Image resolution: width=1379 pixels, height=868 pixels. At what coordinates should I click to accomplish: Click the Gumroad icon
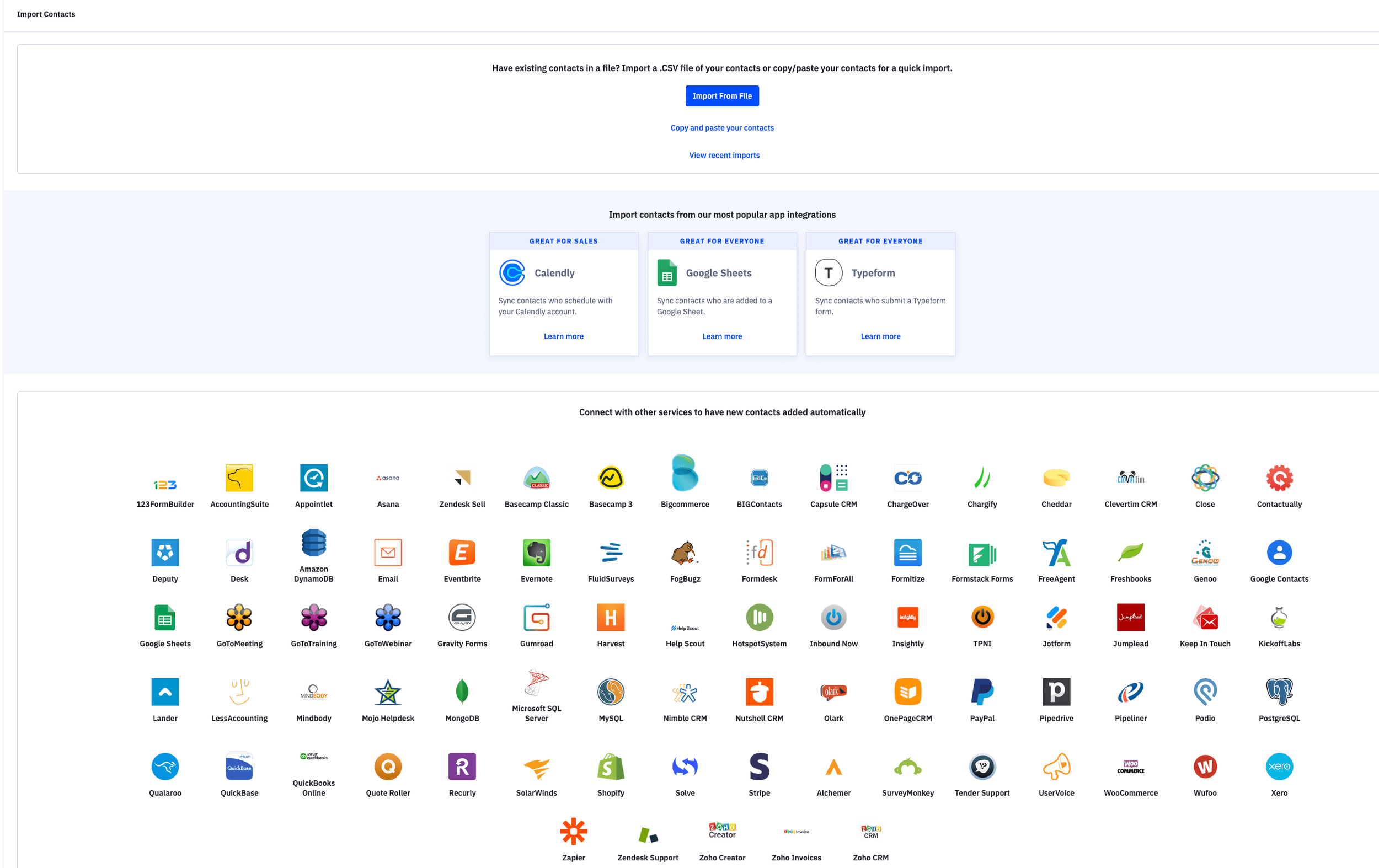click(x=537, y=617)
